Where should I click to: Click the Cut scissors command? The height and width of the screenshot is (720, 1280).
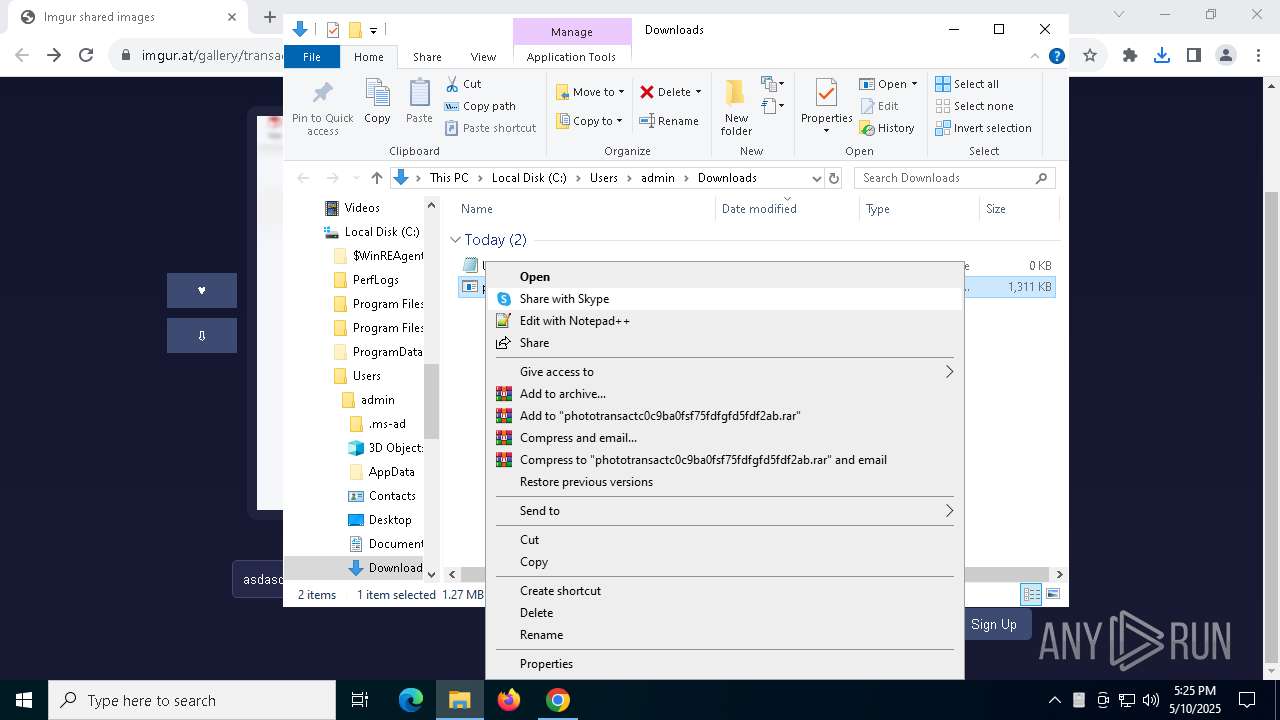(463, 84)
